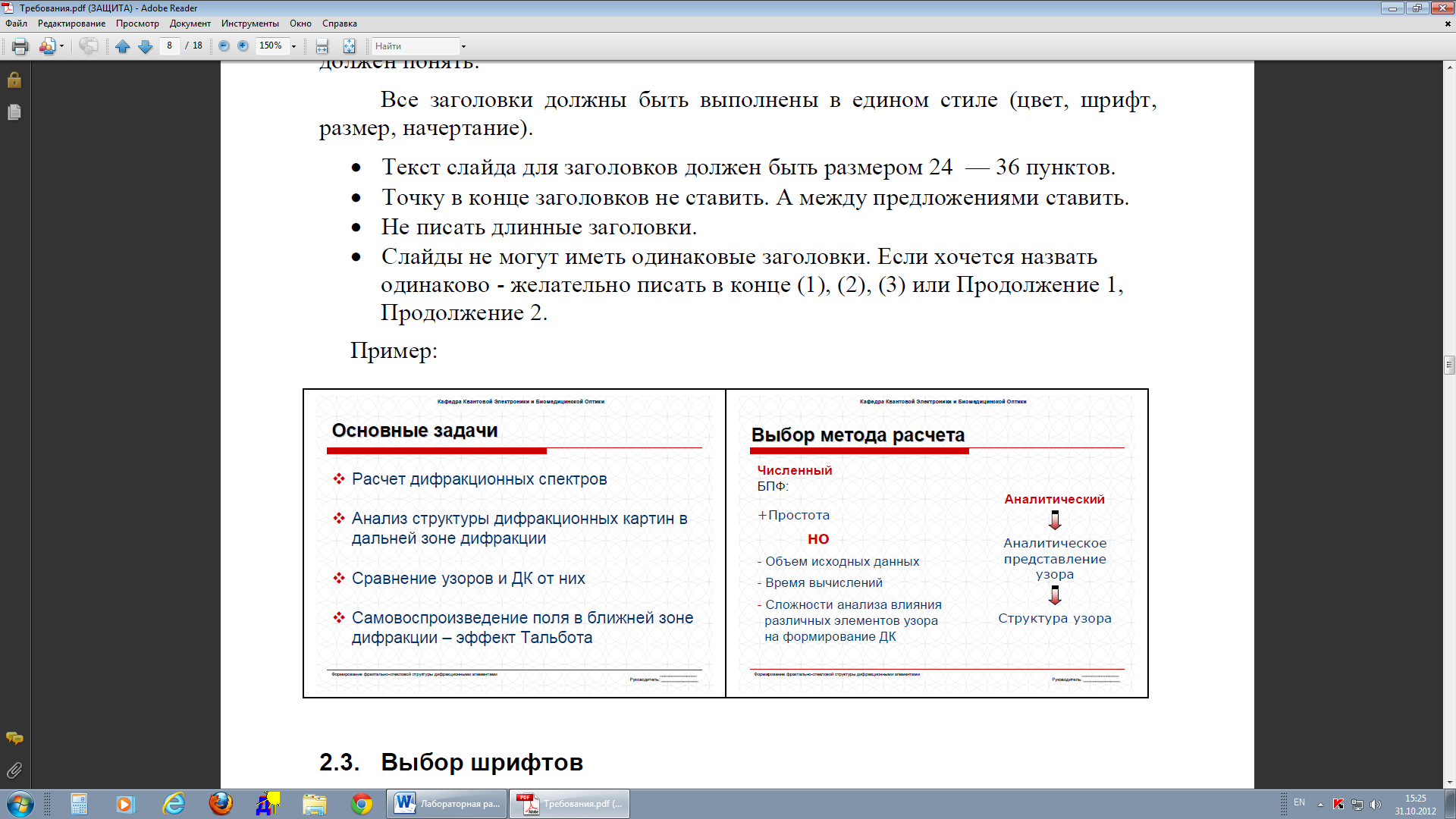Expand the collaborate icon's dropdown arrow

point(61,46)
